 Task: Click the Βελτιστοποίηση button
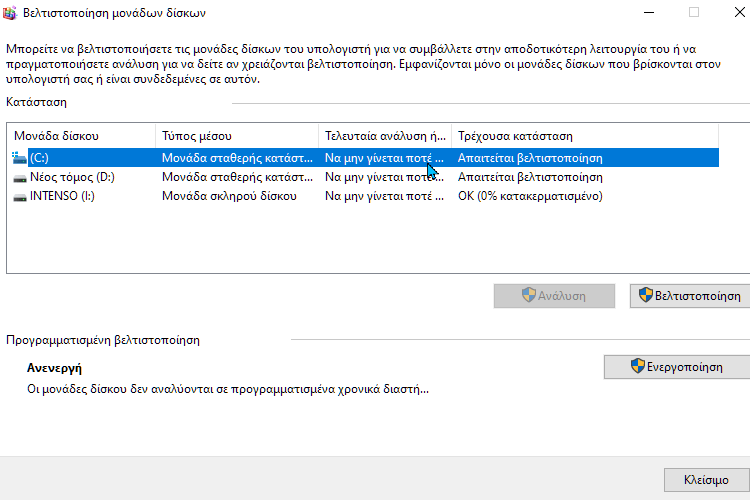coord(690,296)
